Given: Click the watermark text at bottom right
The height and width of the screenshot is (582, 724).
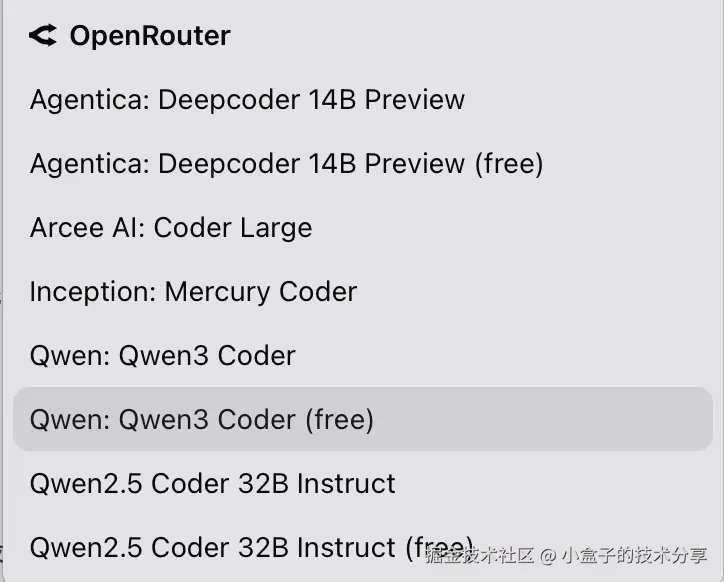Looking at the screenshot, I should coord(566,556).
